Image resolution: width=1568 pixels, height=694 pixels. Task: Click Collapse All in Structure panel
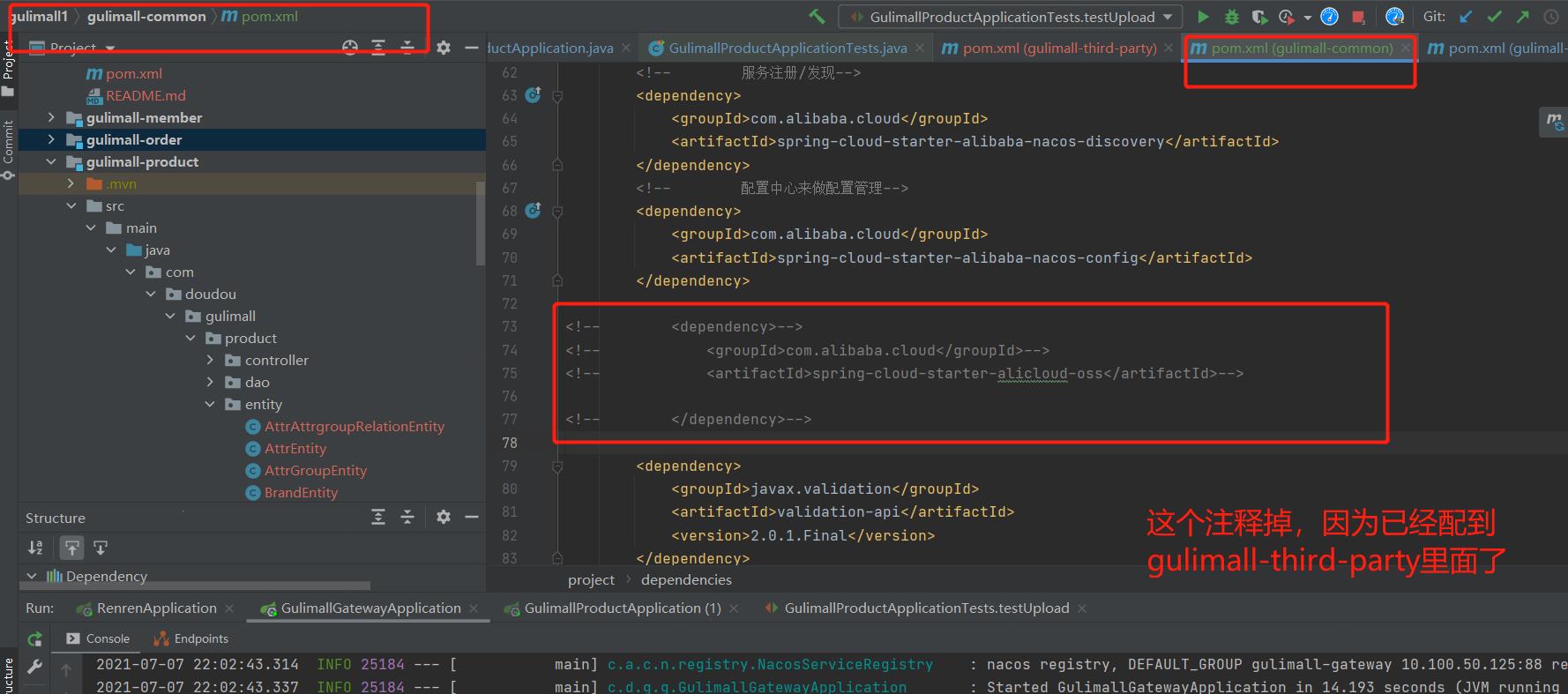(x=407, y=517)
